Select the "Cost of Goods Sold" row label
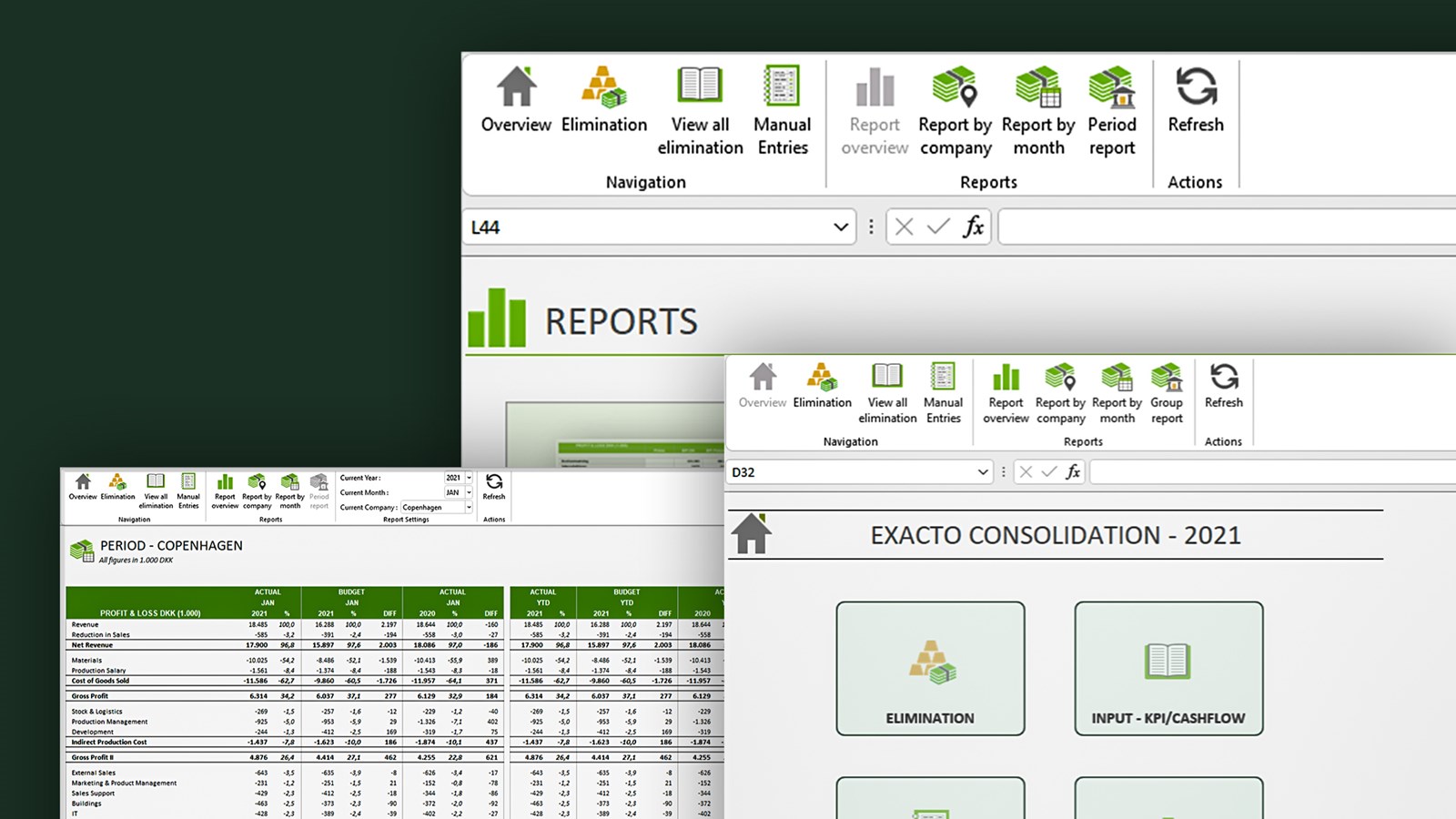1456x819 pixels. 100,681
